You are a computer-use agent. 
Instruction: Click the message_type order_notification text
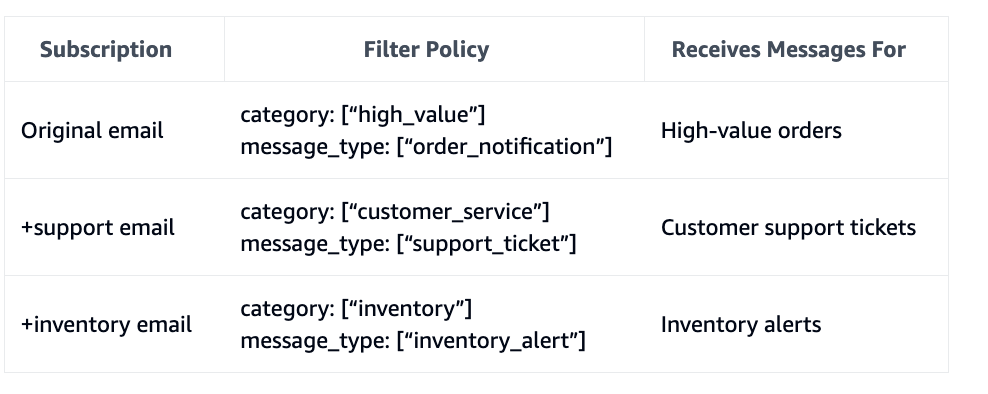coord(426,147)
